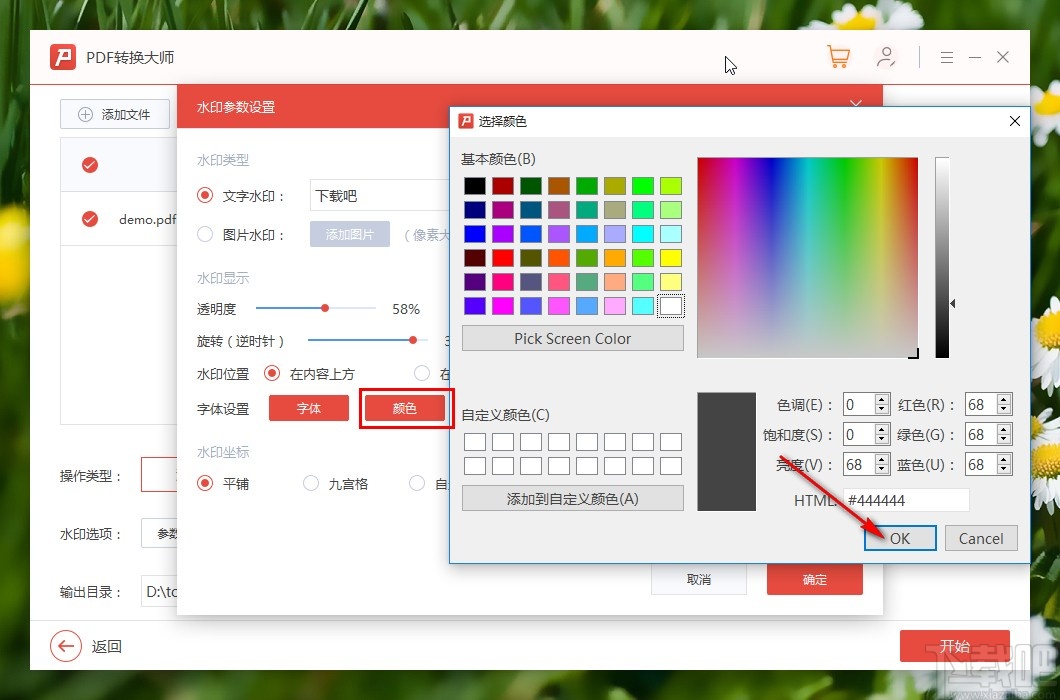Click the PDF转换大师 logo icon

pos(62,57)
